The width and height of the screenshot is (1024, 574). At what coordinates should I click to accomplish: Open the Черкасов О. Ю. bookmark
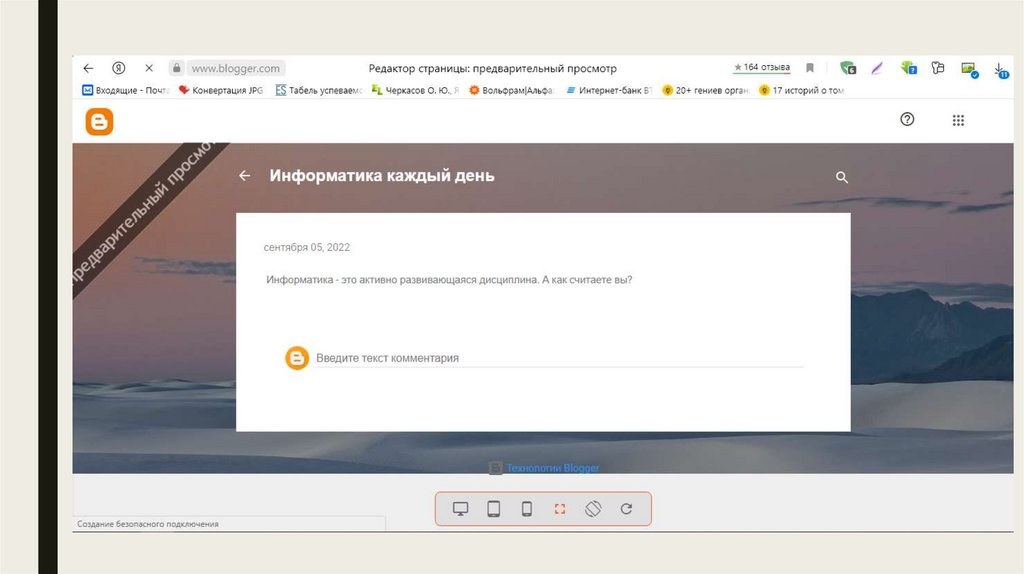[415, 90]
